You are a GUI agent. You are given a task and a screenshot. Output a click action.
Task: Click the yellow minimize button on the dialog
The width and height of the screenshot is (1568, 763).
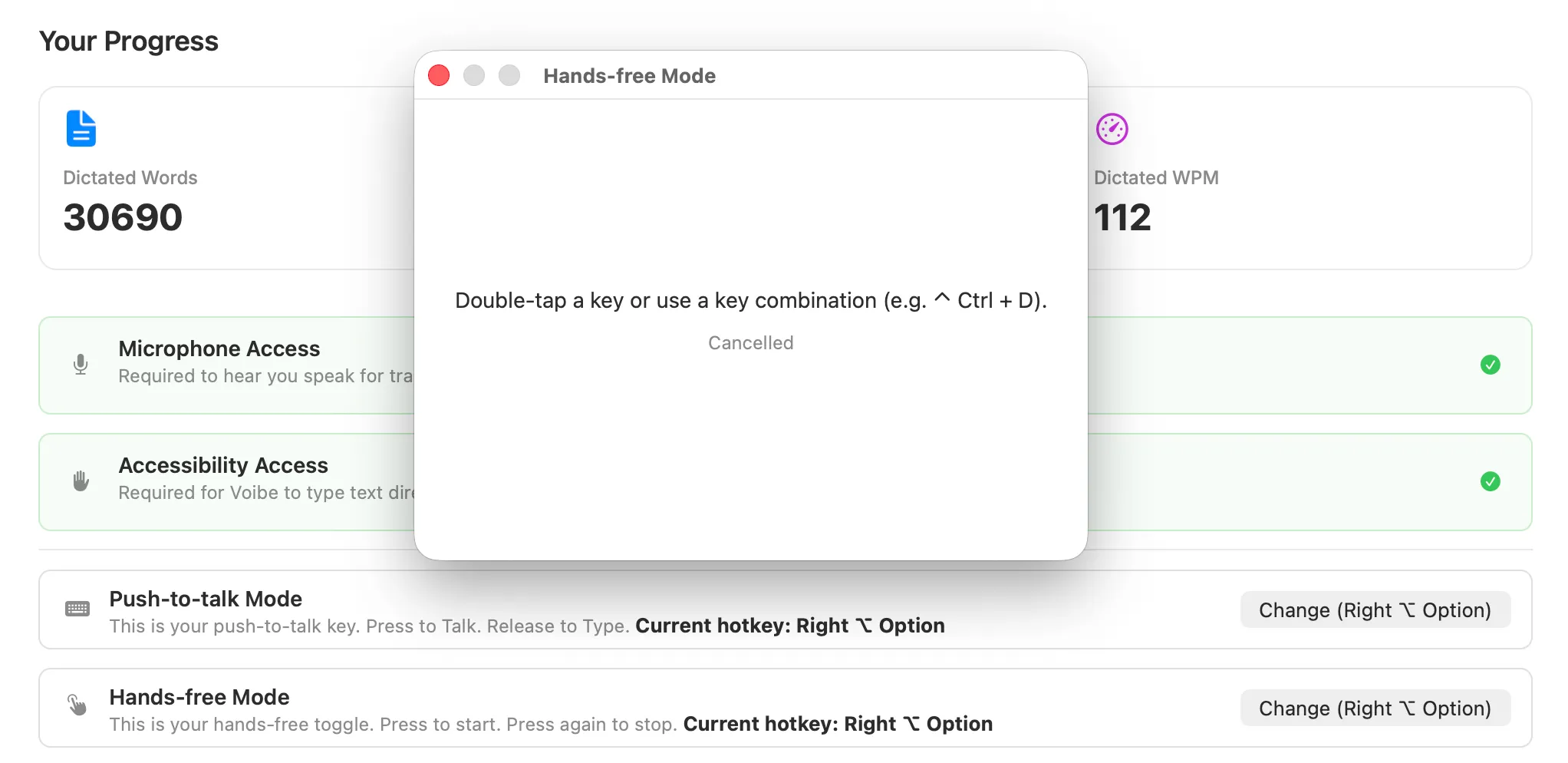(x=473, y=75)
